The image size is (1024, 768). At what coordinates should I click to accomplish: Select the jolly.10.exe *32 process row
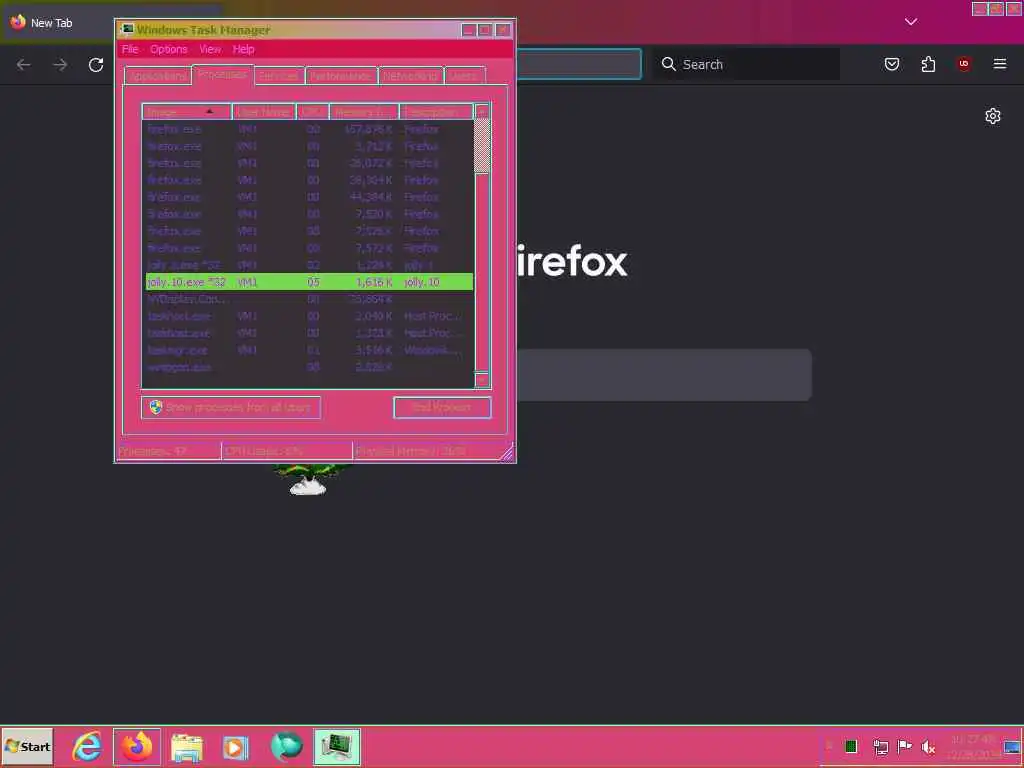(x=310, y=282)
